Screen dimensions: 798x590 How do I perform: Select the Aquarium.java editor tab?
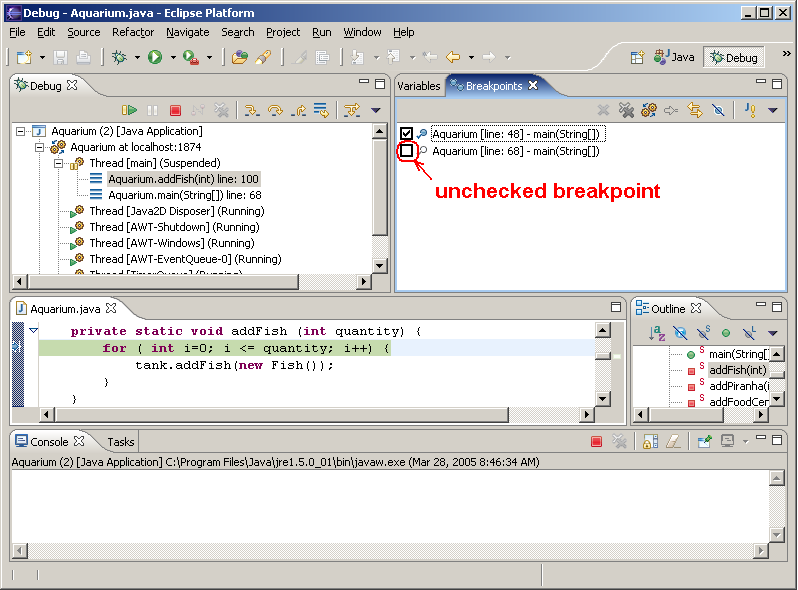65,309
